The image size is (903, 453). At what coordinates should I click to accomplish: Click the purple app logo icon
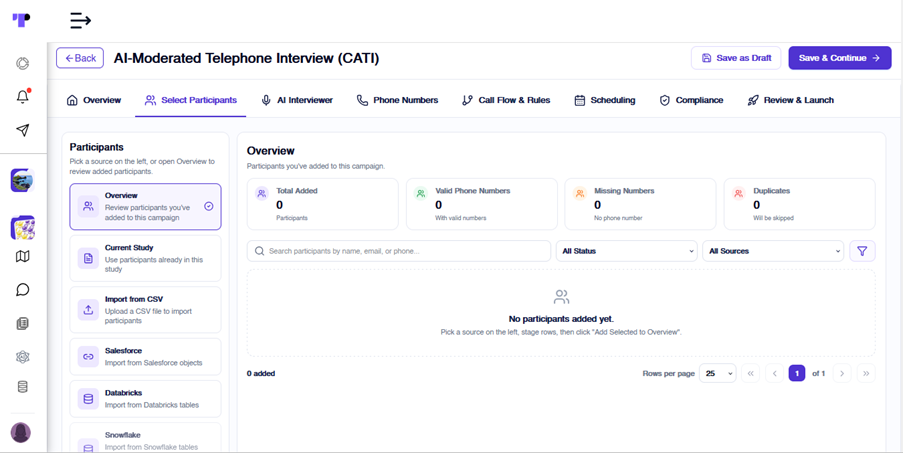(x=21, y=20)
